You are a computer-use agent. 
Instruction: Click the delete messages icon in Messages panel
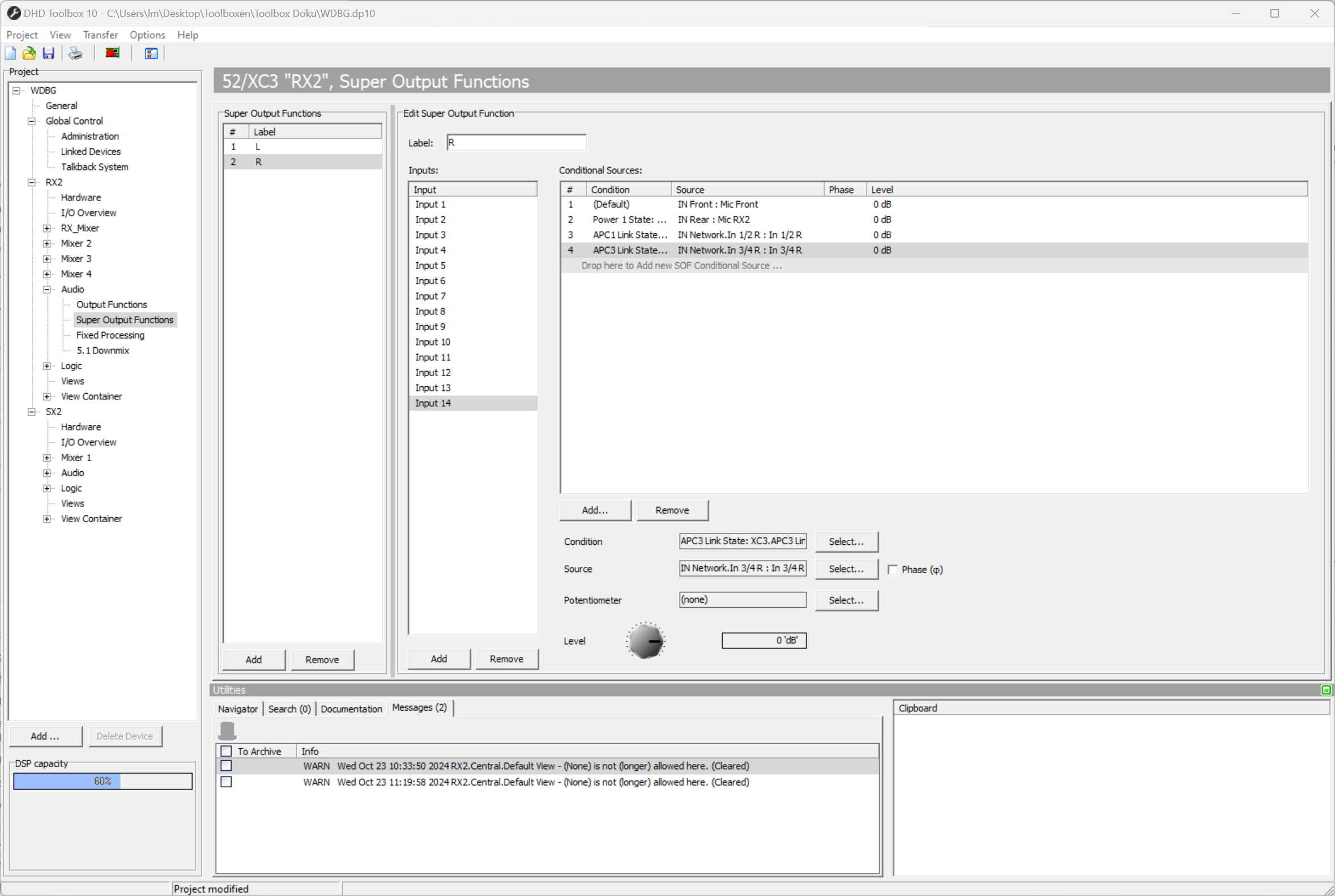(229, 731)
